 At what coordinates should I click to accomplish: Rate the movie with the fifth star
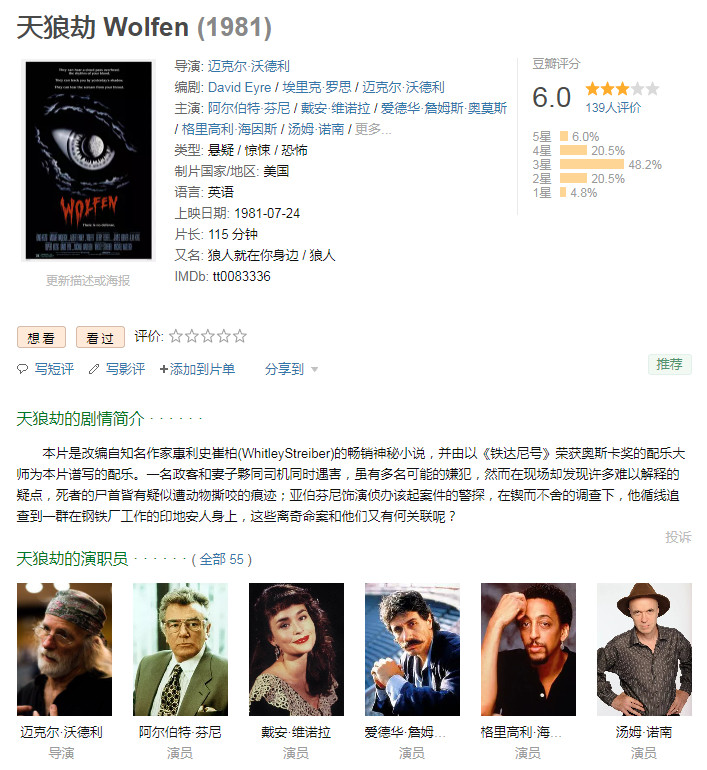(240, 336)
